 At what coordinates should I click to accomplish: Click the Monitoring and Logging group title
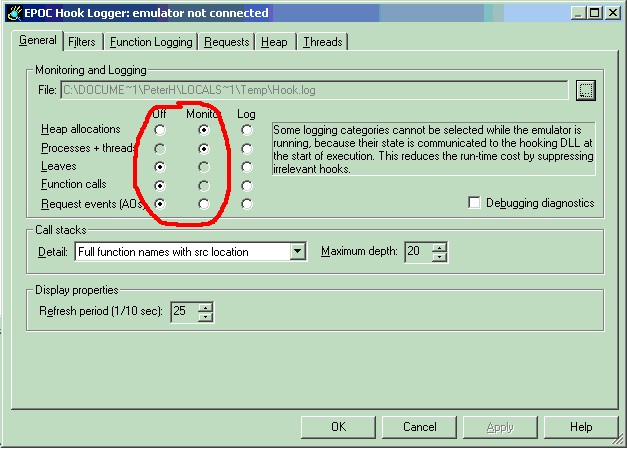click(91, 70)
